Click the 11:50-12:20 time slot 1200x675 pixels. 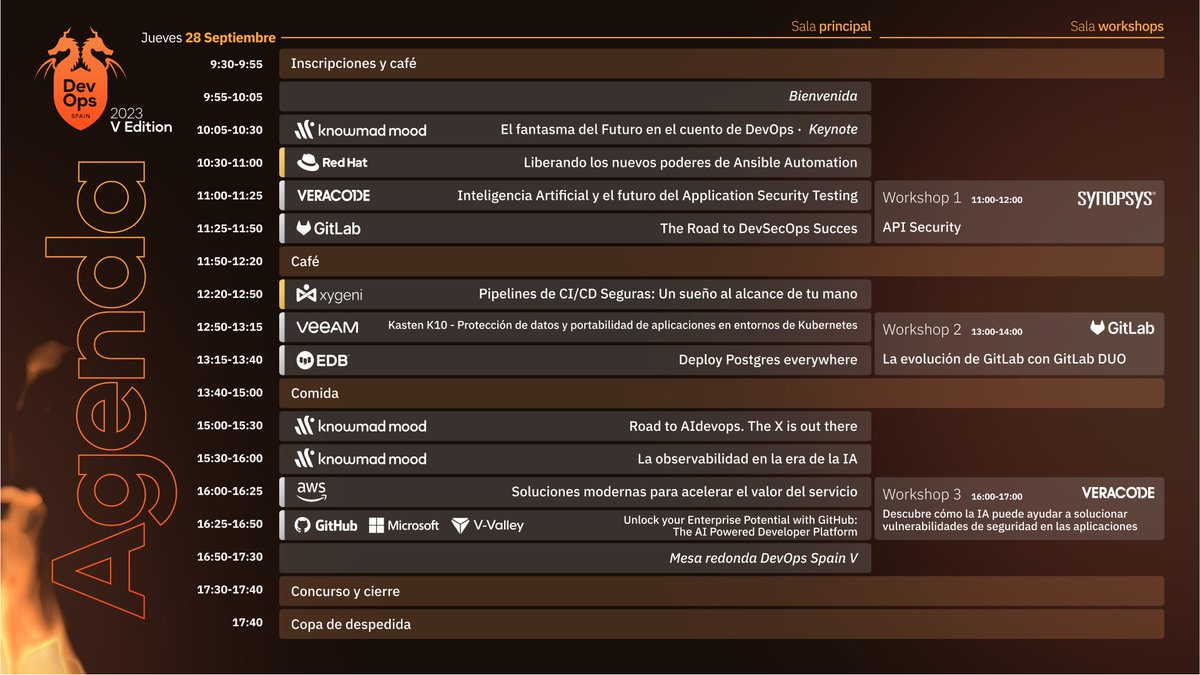(x=230, y=261)
